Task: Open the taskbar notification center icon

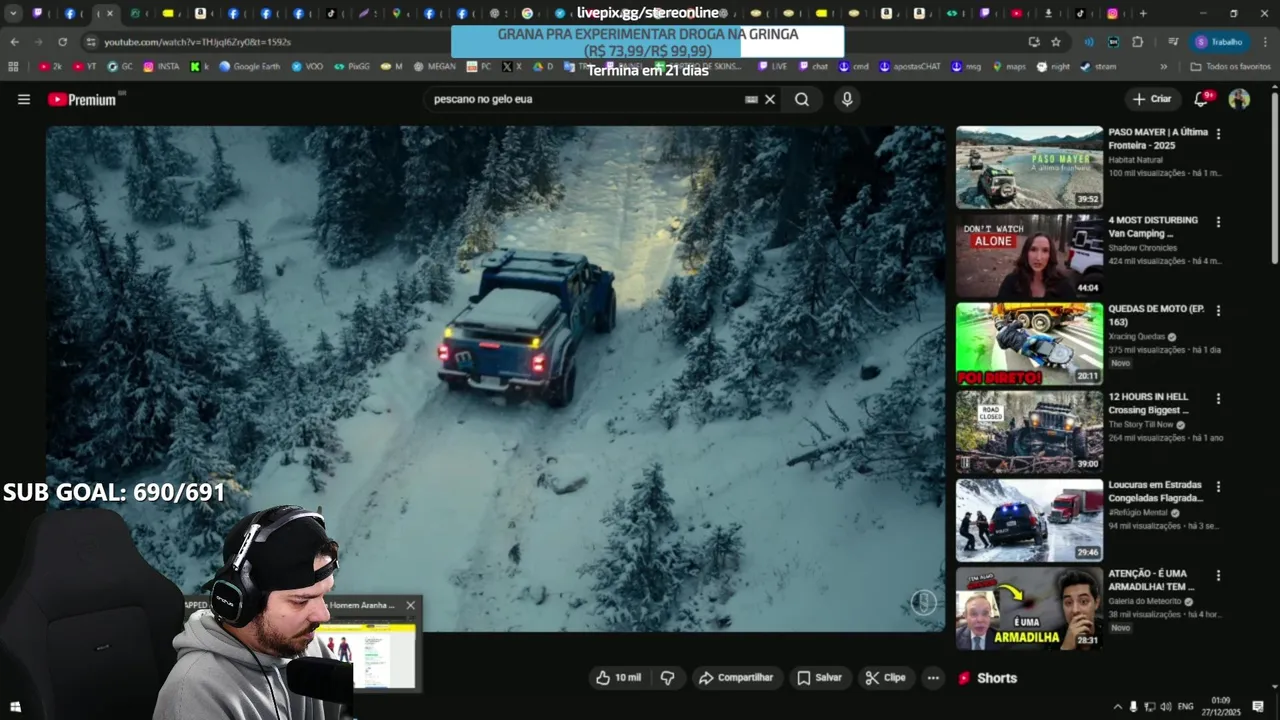Action: point(1258,707)
